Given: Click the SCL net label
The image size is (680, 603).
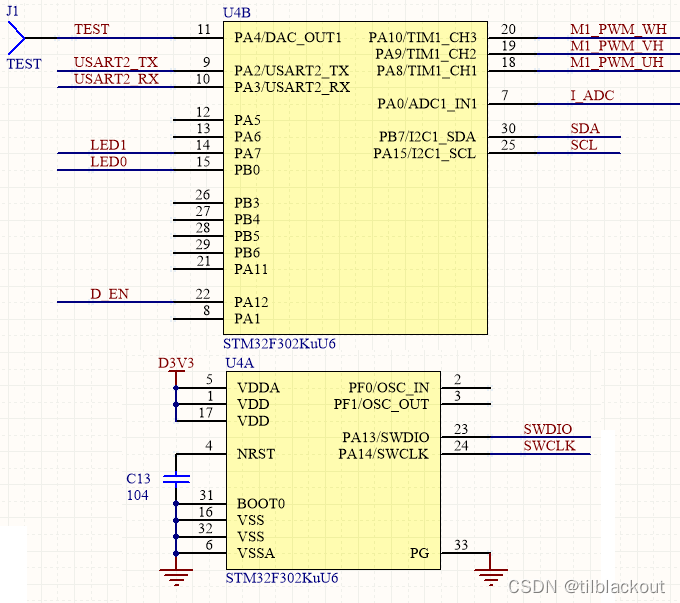Looking at the screenshot, I should (x=584, y=145).
